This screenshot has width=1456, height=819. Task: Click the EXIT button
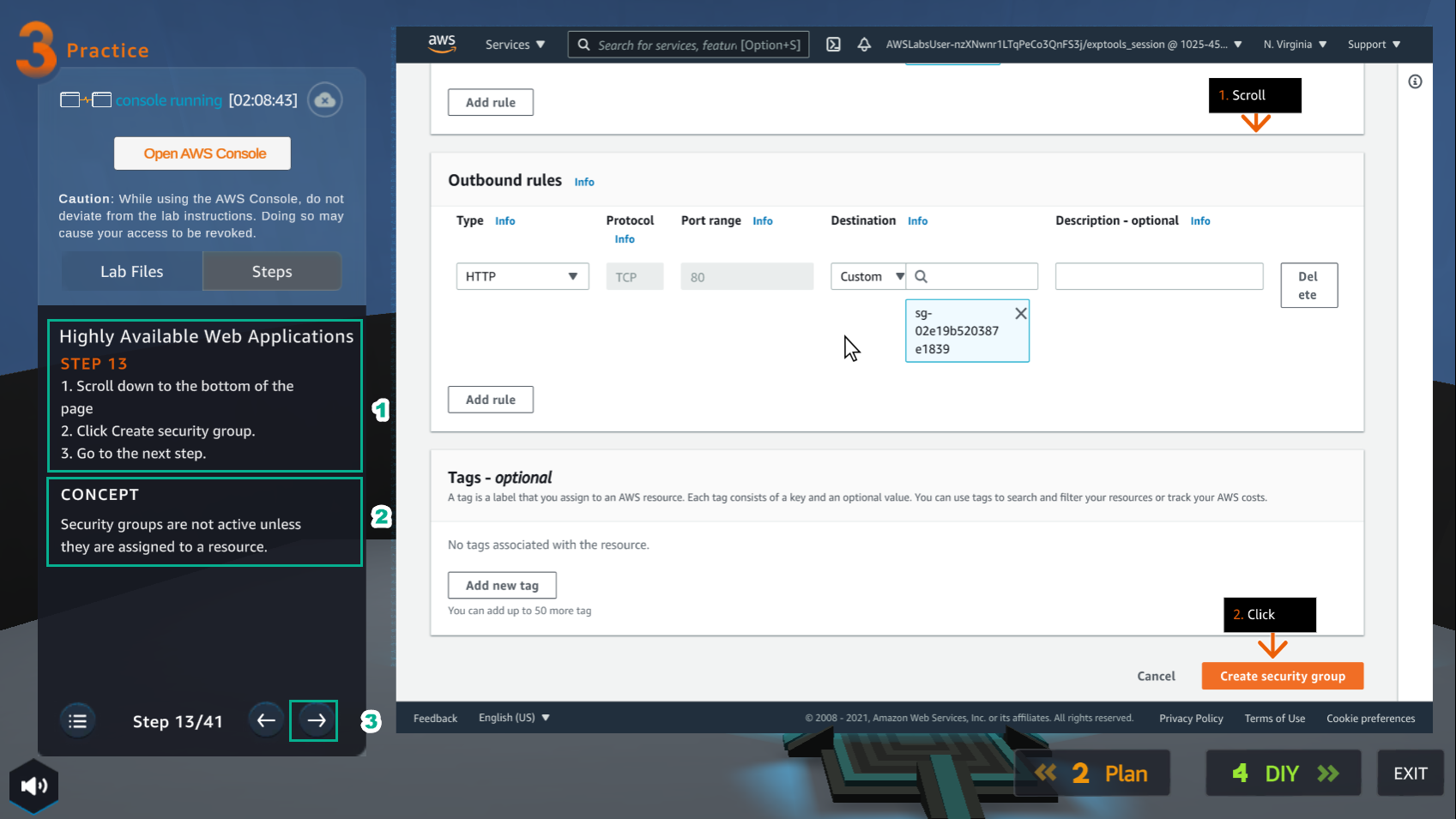pyautogui.click(x=1411, y=774)
